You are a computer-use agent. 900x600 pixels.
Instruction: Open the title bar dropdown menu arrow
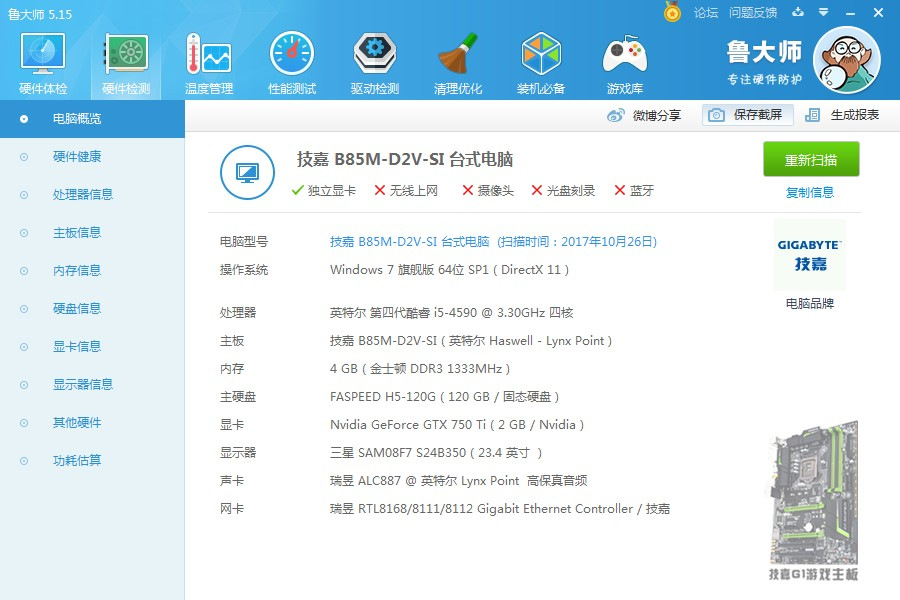824,12
